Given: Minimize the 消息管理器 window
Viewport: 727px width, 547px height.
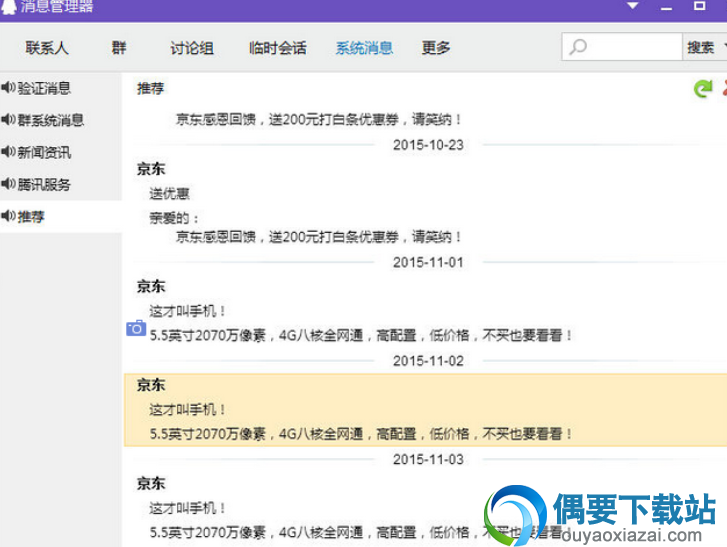Looking at the screenshot, I should coord(666,7).
